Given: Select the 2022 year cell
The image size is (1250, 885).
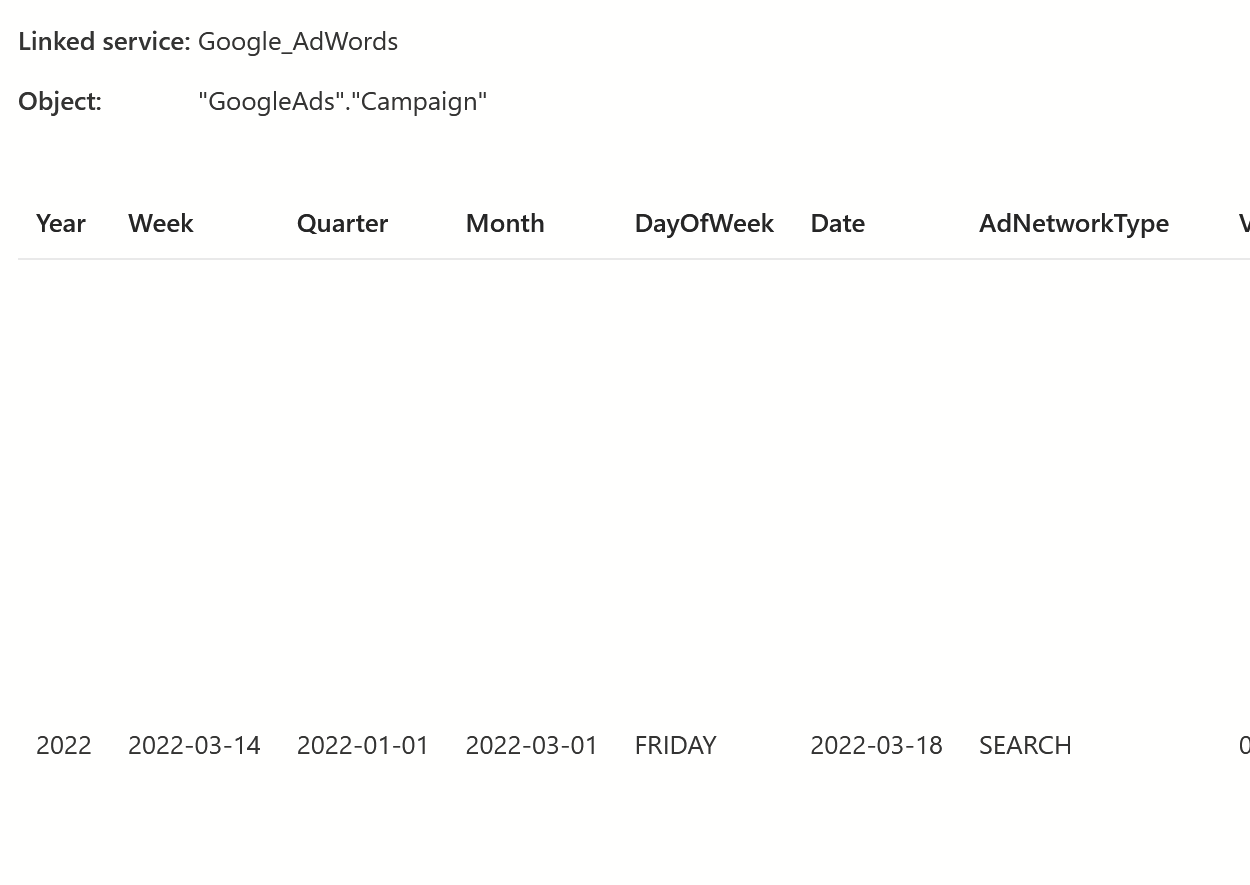Looking at the screenshot, I should pyautogui.click(x=64, y=745).
